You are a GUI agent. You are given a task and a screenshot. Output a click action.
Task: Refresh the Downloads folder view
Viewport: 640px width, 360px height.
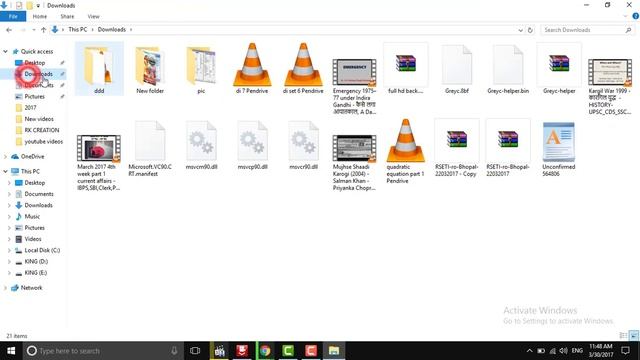click(x=530, y=30)
